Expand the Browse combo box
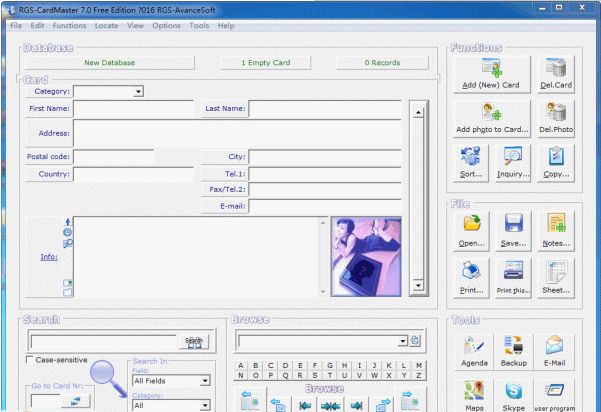 [x=402, y=341]
